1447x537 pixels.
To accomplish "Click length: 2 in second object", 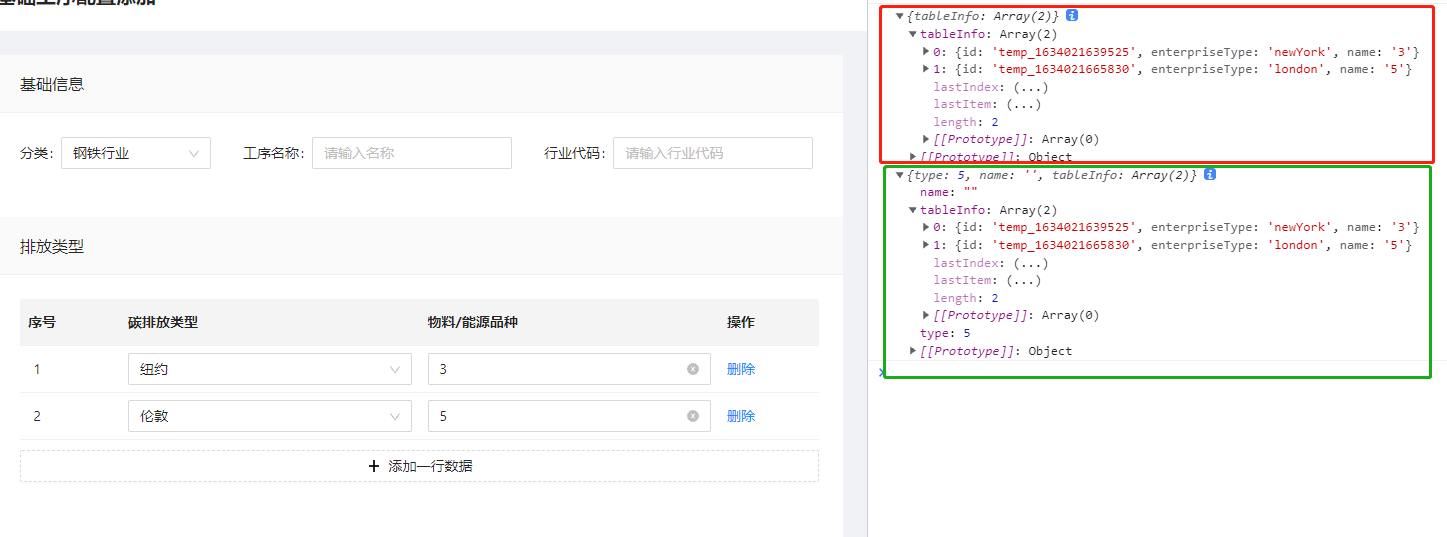I will [x=966, y=298].
